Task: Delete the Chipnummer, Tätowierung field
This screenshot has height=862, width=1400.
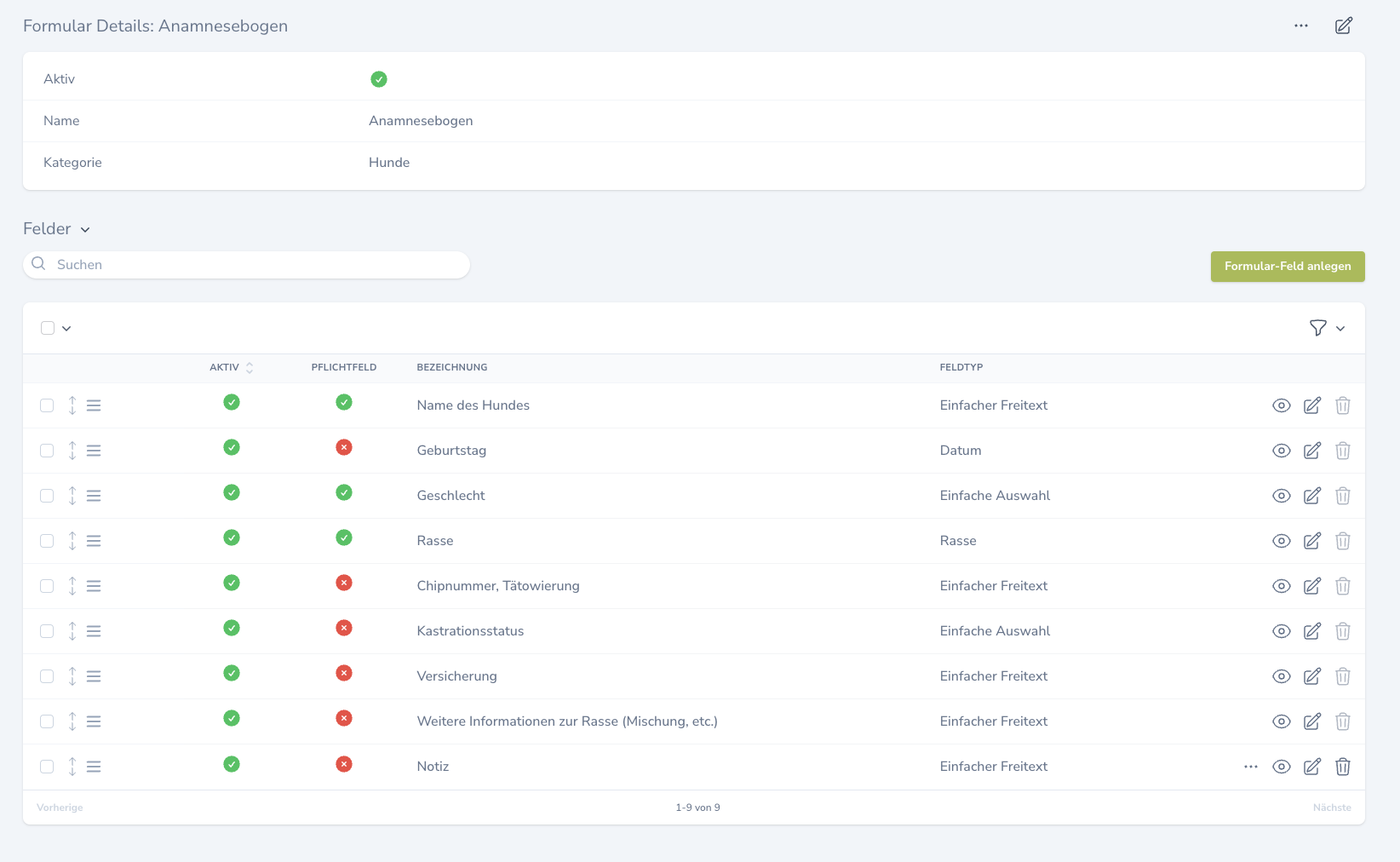Action: click(x=1343, y=586)
